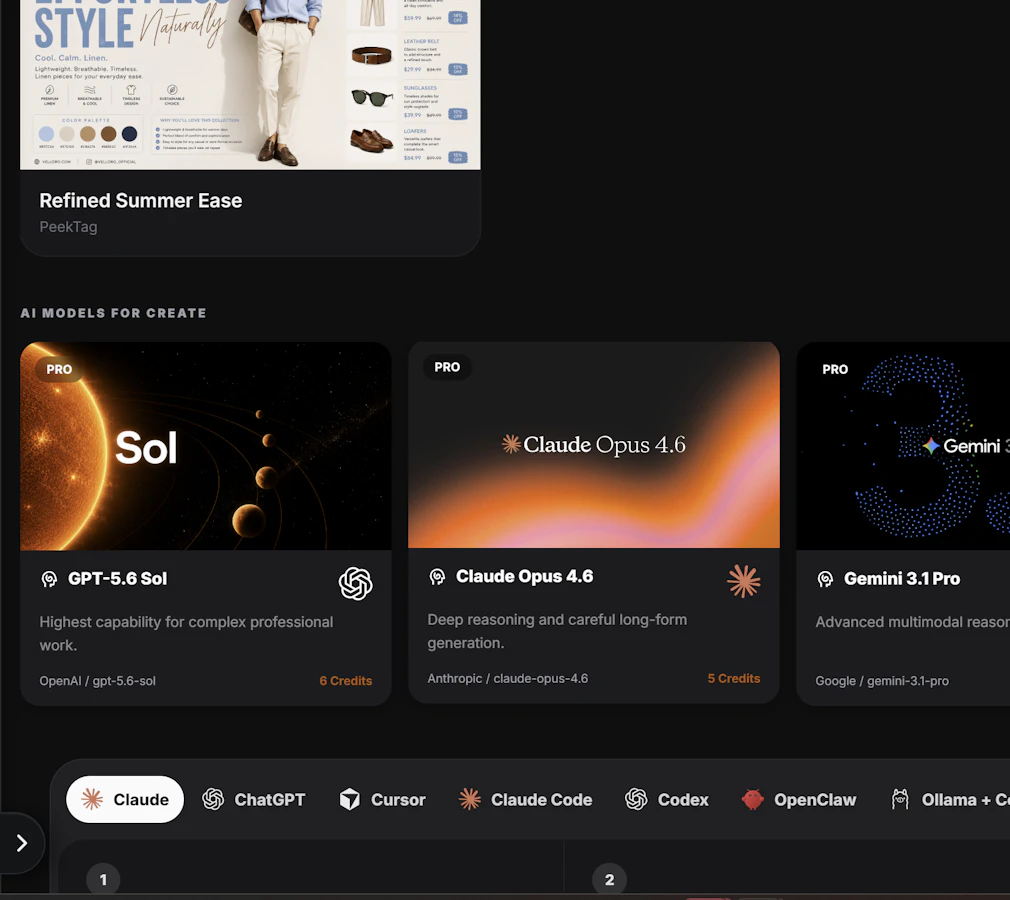Viewport: 1010px width, 900px height.
Task: Click the Cursor cube icon in tab
Action: pyautogui.click(x=350, y=799)
